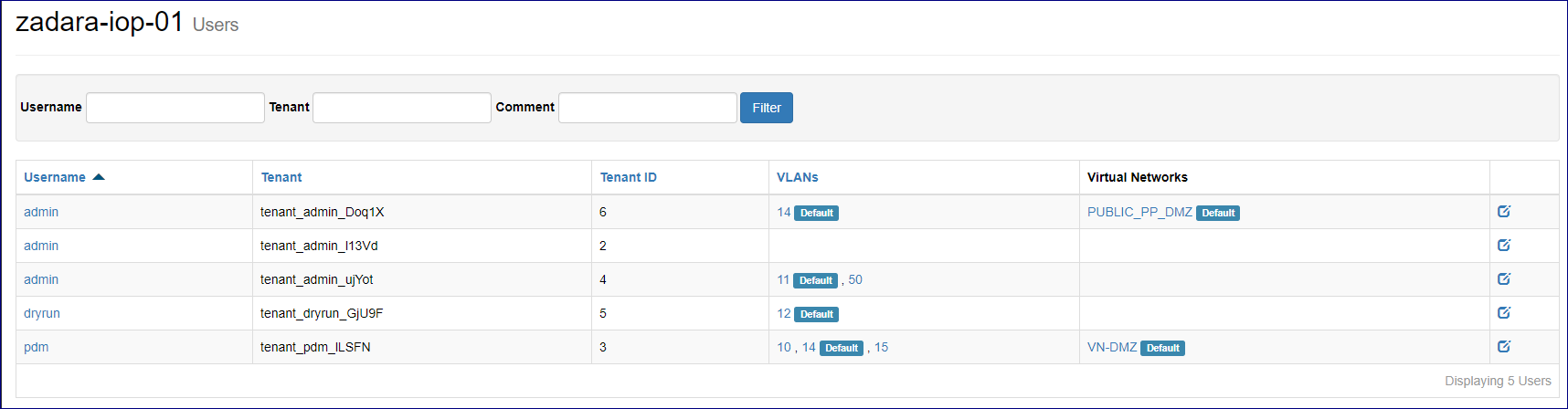This screenshot has width=1568, height=409.
Task: Open VLAN 50 link in ujYot row
Action: 855,279
